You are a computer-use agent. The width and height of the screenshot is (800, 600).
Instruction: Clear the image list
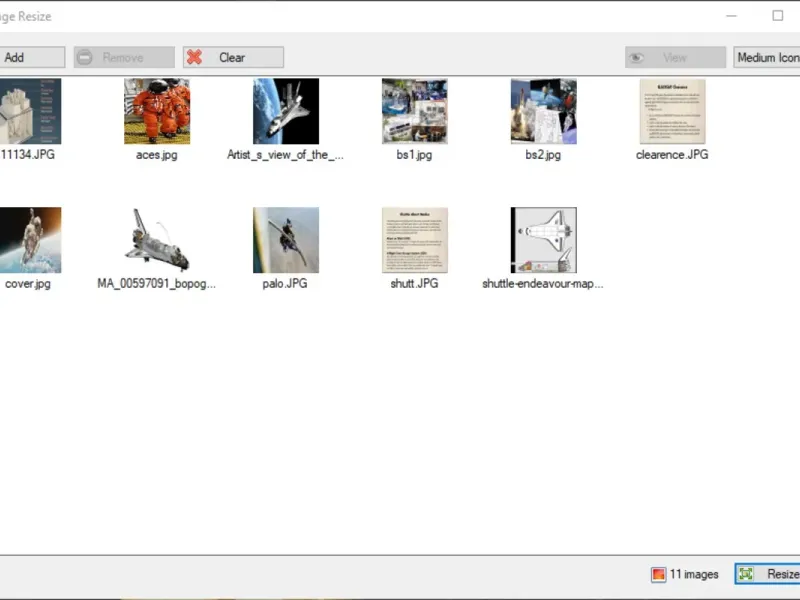click(x=233, y=57)
